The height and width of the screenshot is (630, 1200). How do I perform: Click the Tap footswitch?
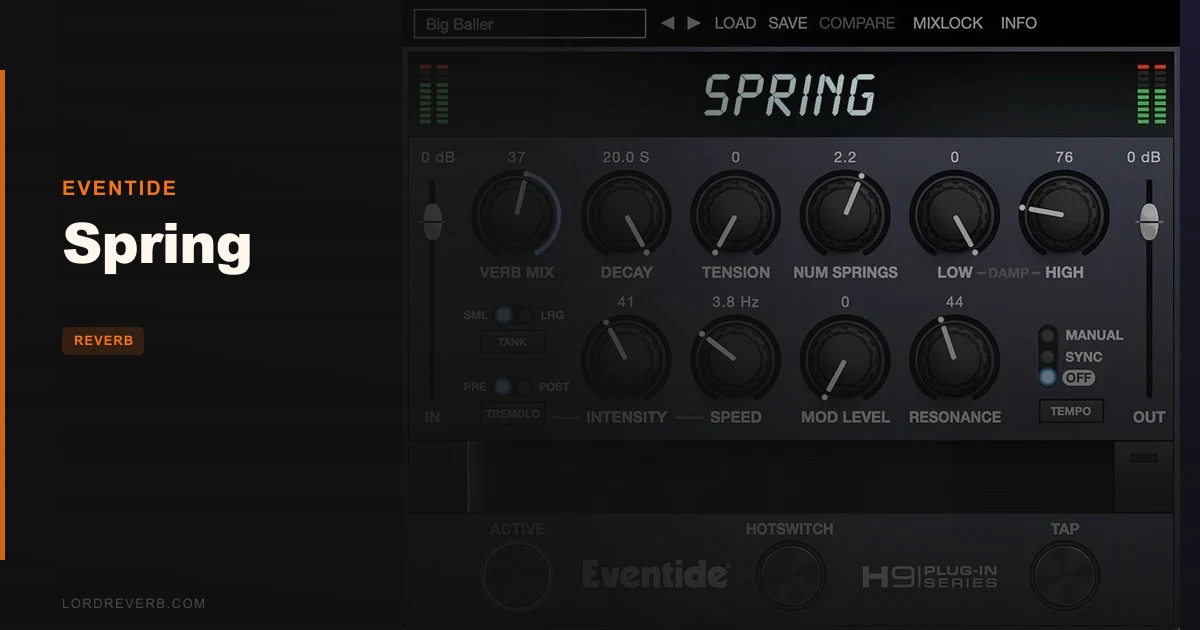1064,576
